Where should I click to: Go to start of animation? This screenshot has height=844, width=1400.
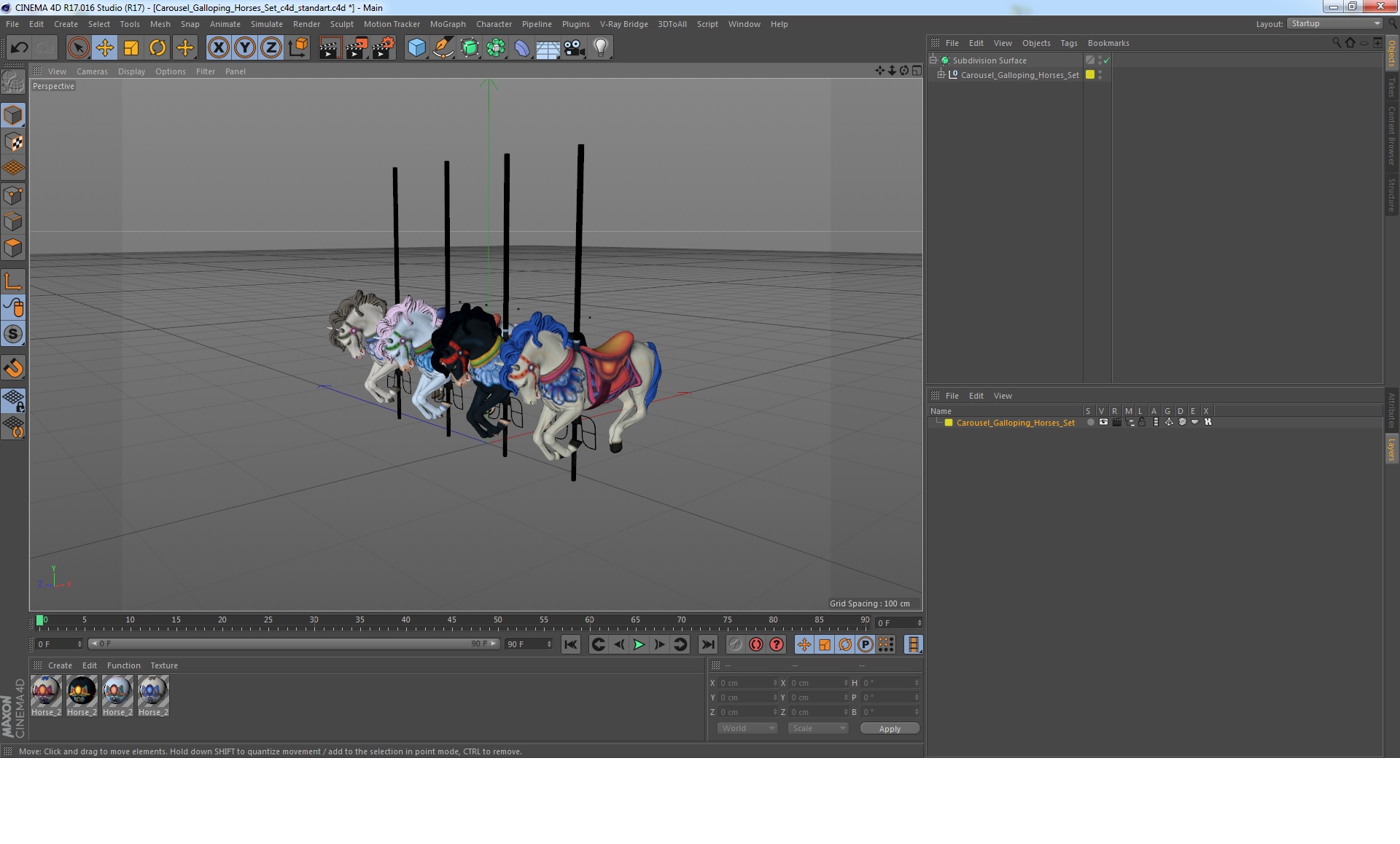[571, 644]
